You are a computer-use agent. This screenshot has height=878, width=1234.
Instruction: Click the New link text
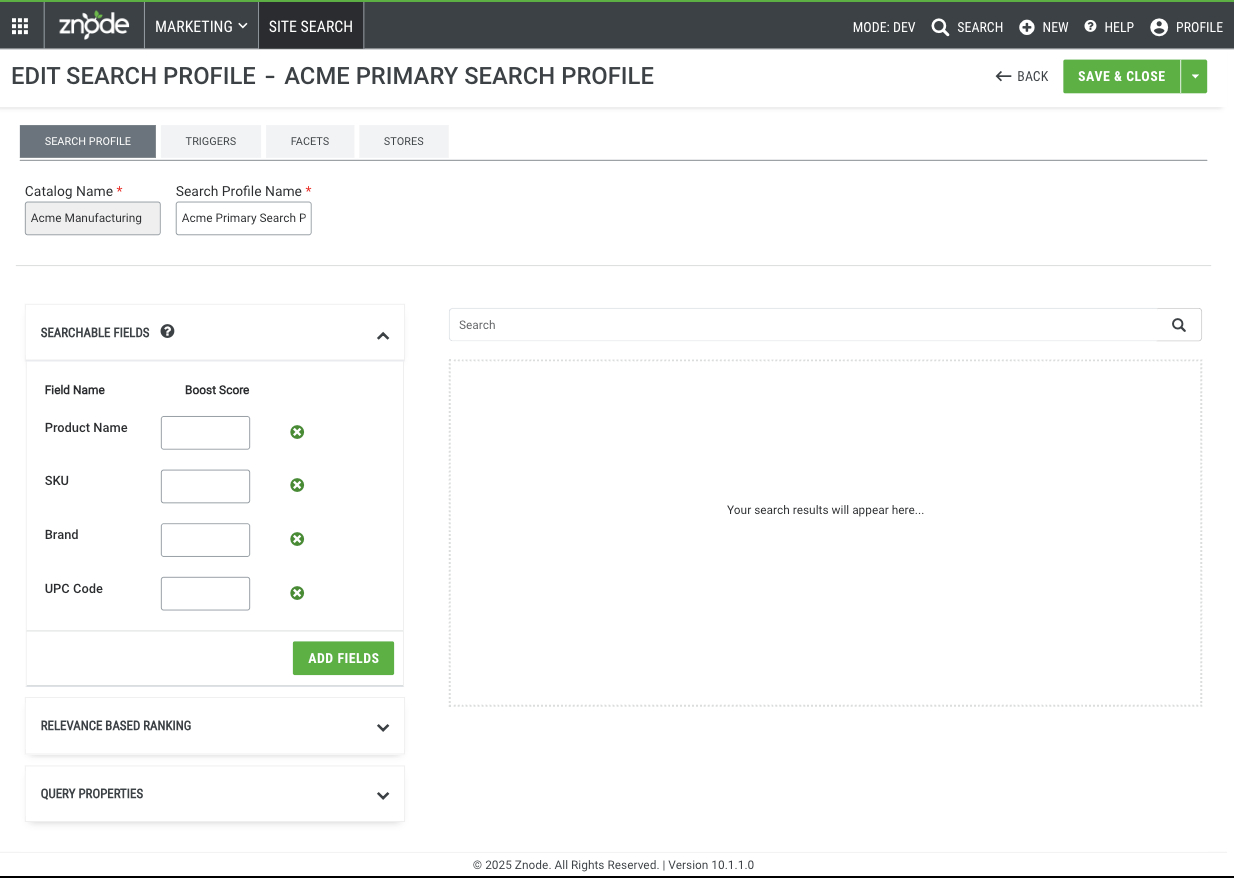tap(1055, 27)
